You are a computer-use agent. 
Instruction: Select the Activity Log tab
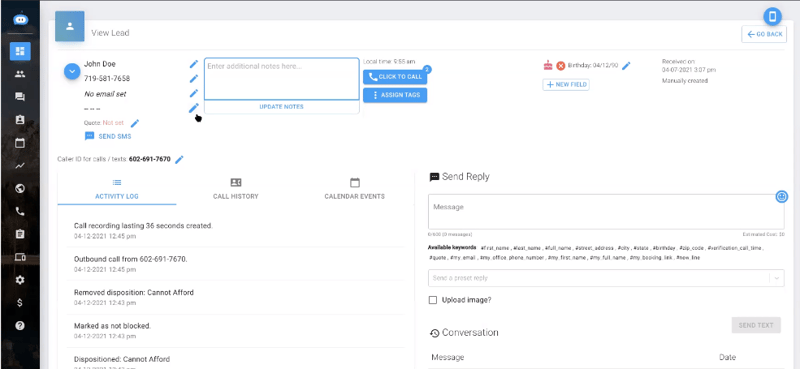[117, 189]
